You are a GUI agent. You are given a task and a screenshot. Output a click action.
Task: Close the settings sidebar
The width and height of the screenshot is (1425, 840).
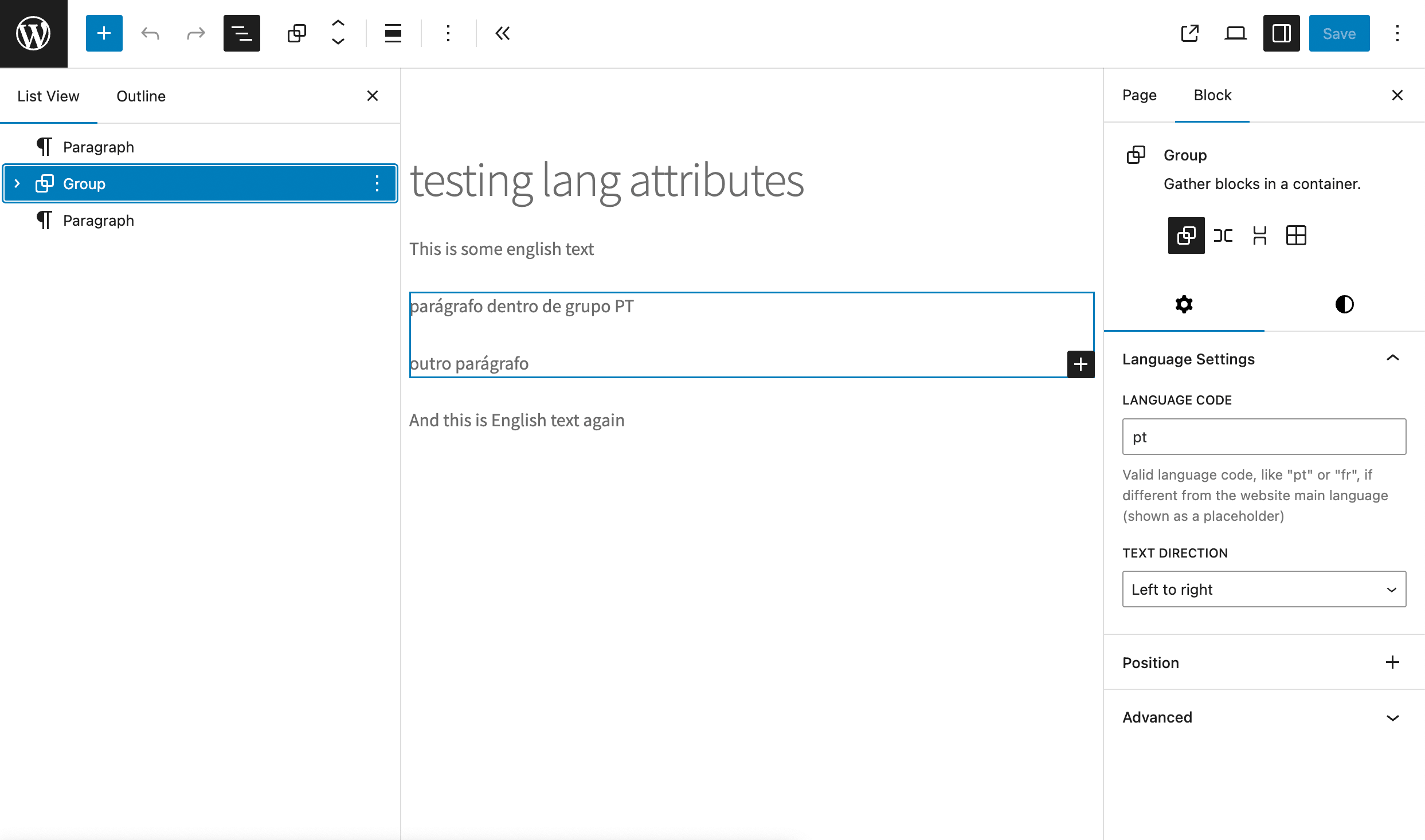tap(1397, 95)
